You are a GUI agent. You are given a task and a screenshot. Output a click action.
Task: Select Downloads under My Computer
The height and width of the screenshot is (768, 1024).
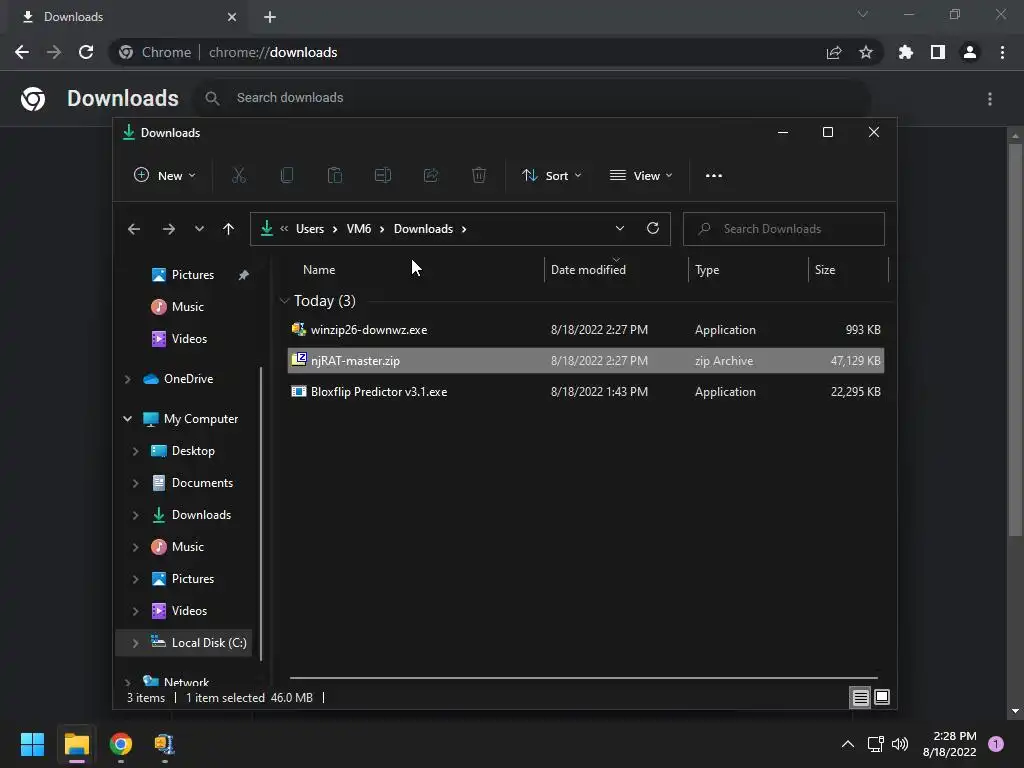201,515
